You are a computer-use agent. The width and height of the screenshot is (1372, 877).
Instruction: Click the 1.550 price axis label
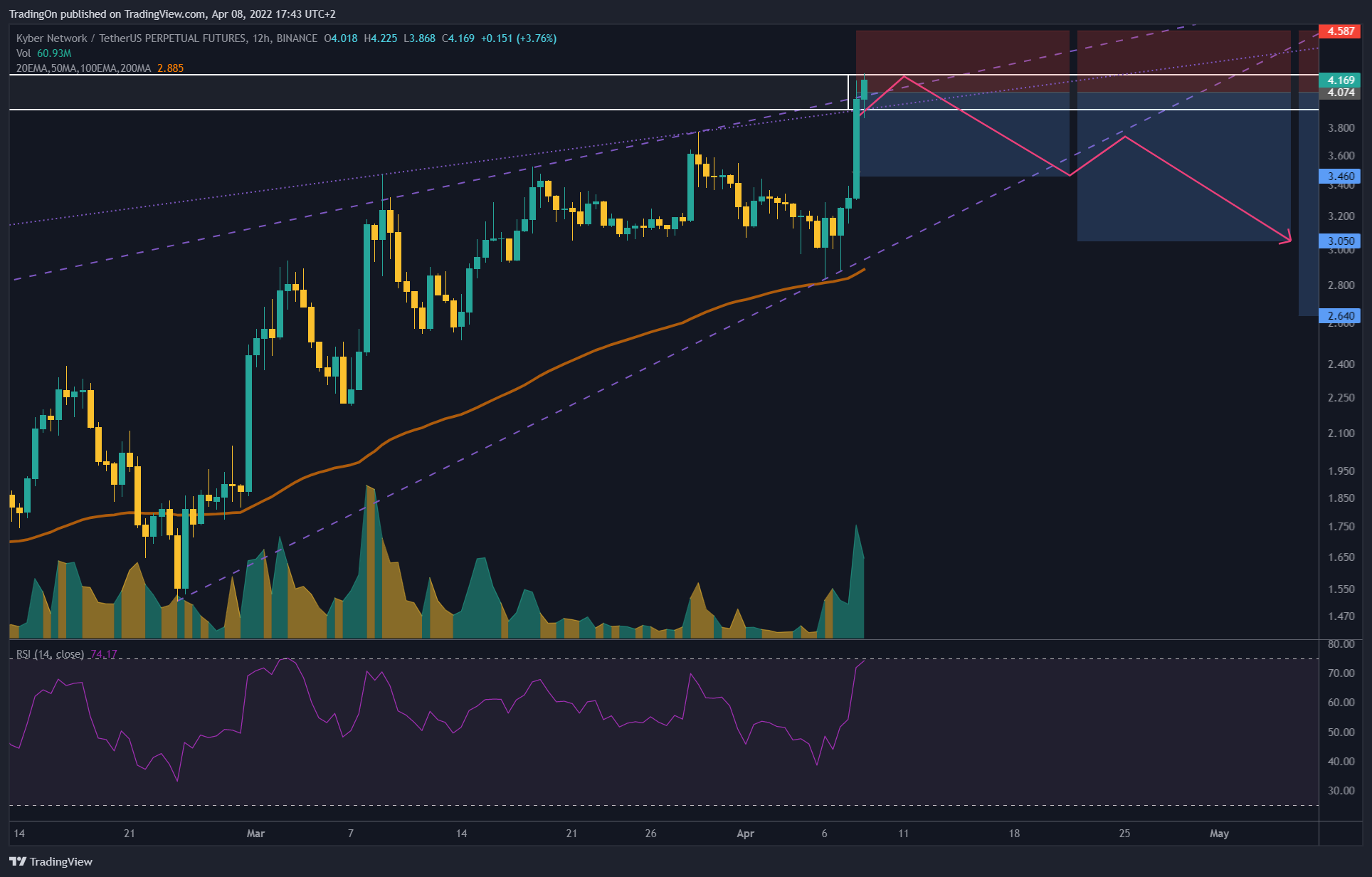point(1341,589)
